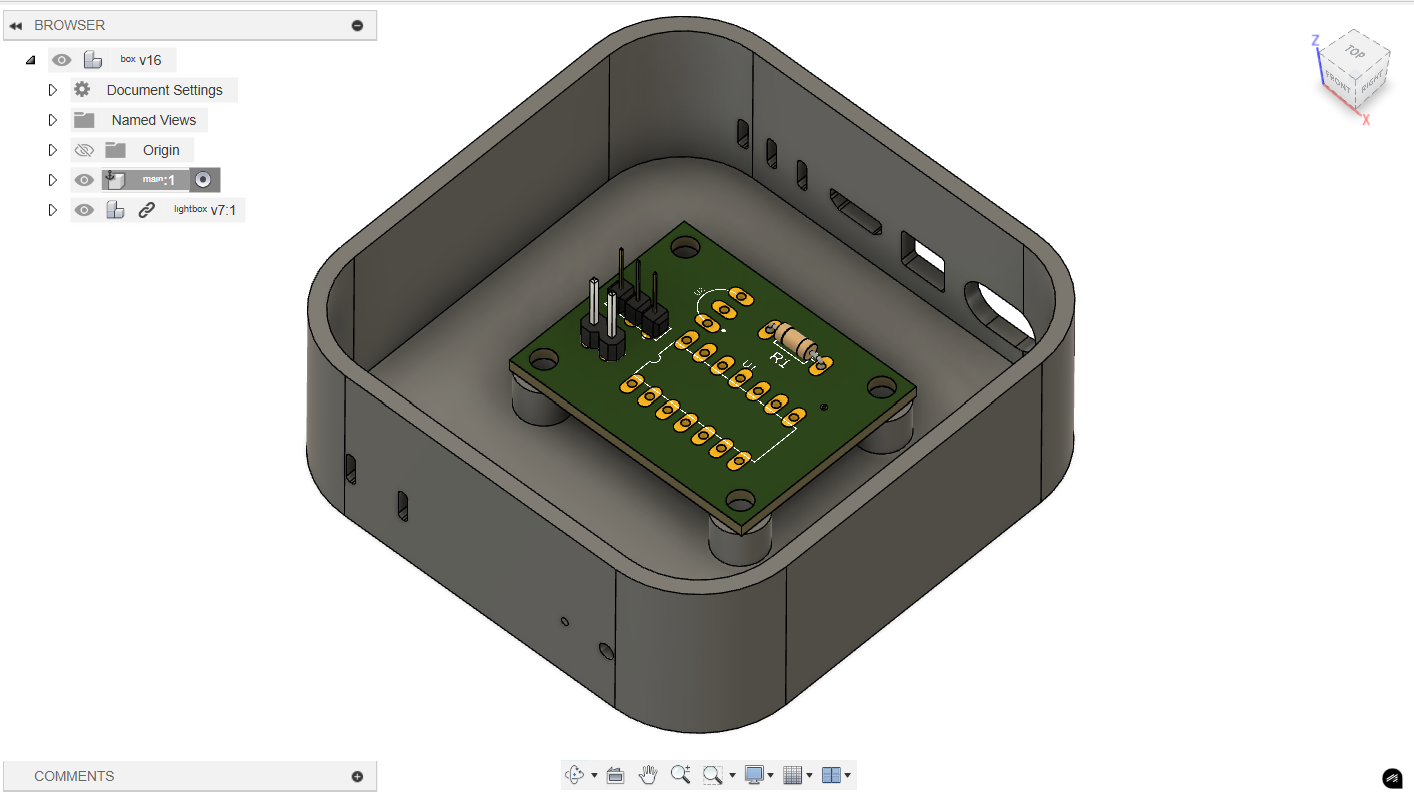Open Display Settings monitor icon
The width and height of the screenshot is (1414, 793).
755,775
